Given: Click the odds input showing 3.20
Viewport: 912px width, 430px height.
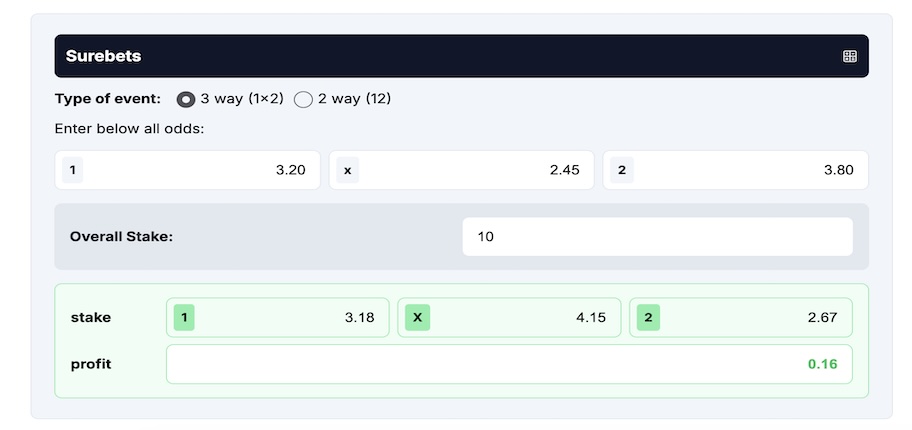Looking at the screenshot, I should point(187,170).
